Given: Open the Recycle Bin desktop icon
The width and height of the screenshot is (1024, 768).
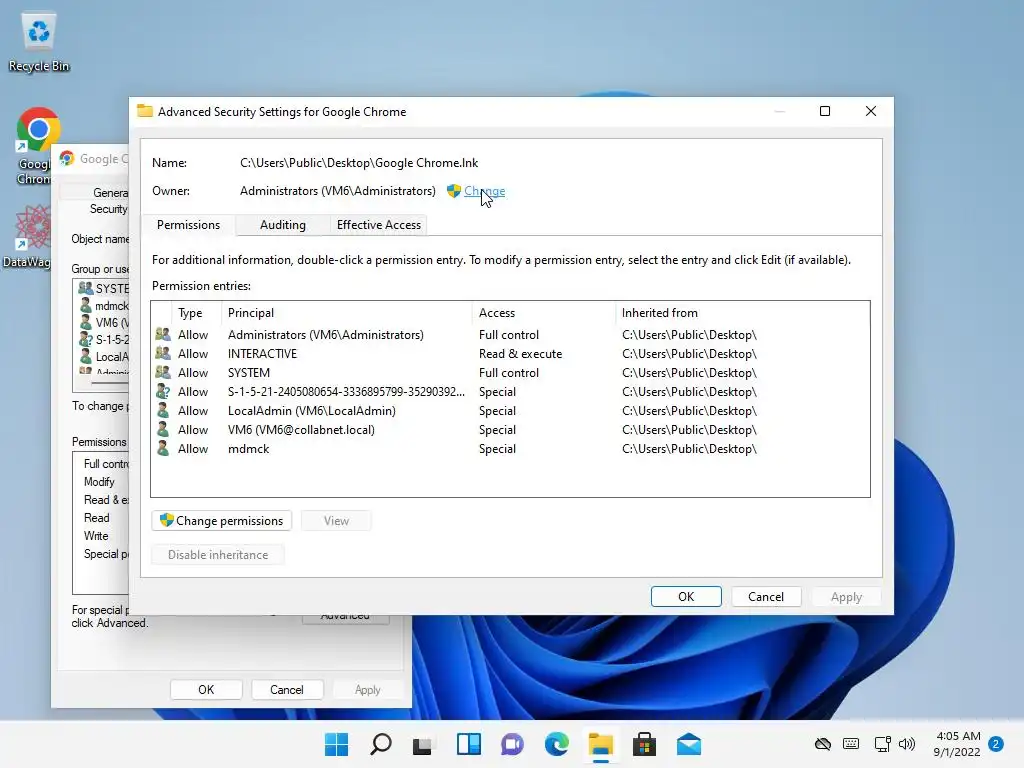Looking at the screenshot, I should point(39,41).
